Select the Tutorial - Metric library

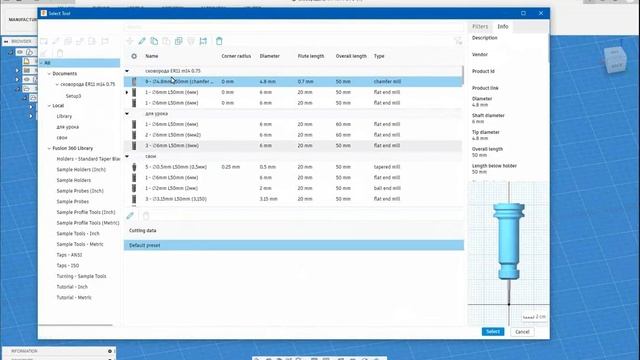point(74,298)
